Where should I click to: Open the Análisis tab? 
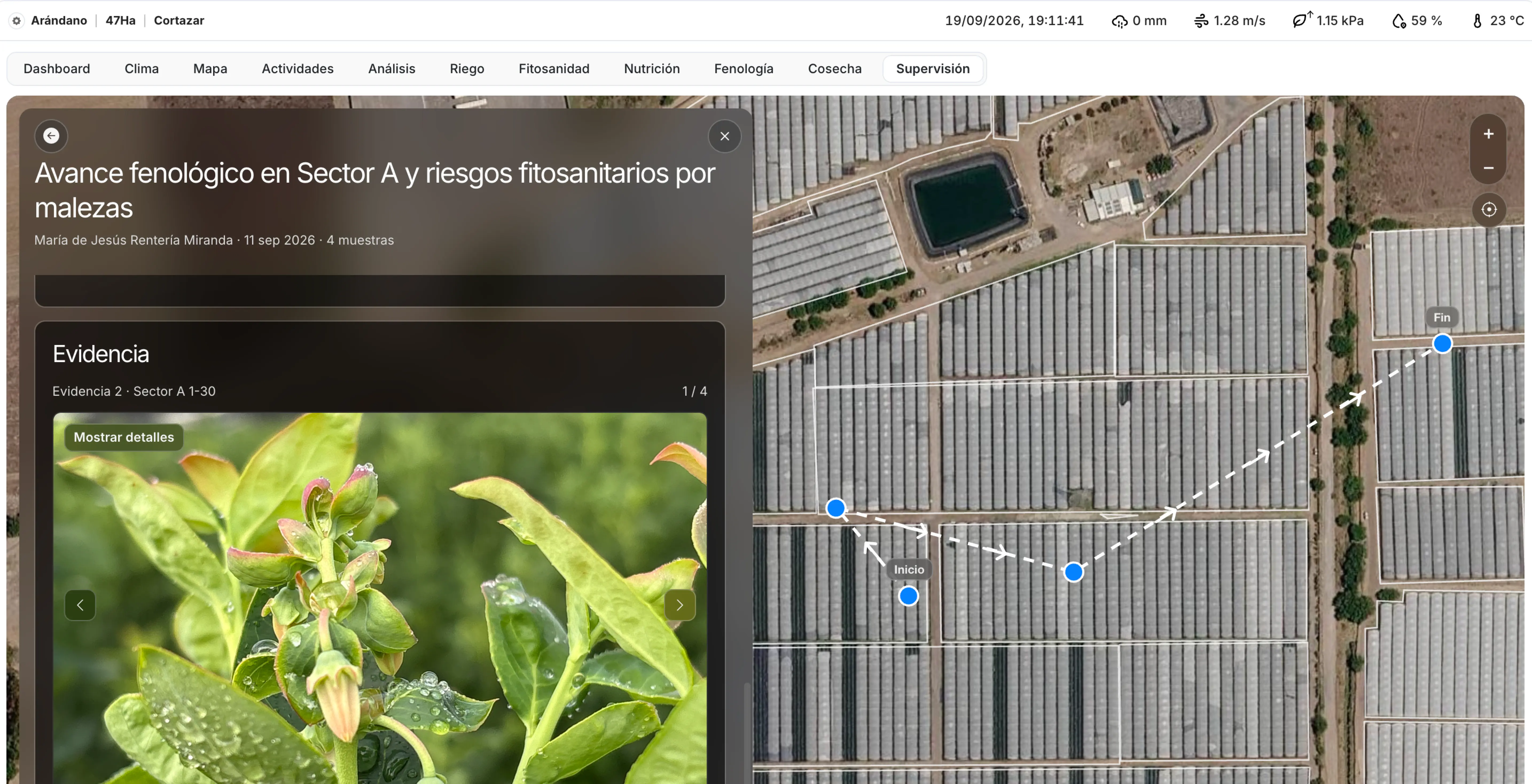coord(391,69)
